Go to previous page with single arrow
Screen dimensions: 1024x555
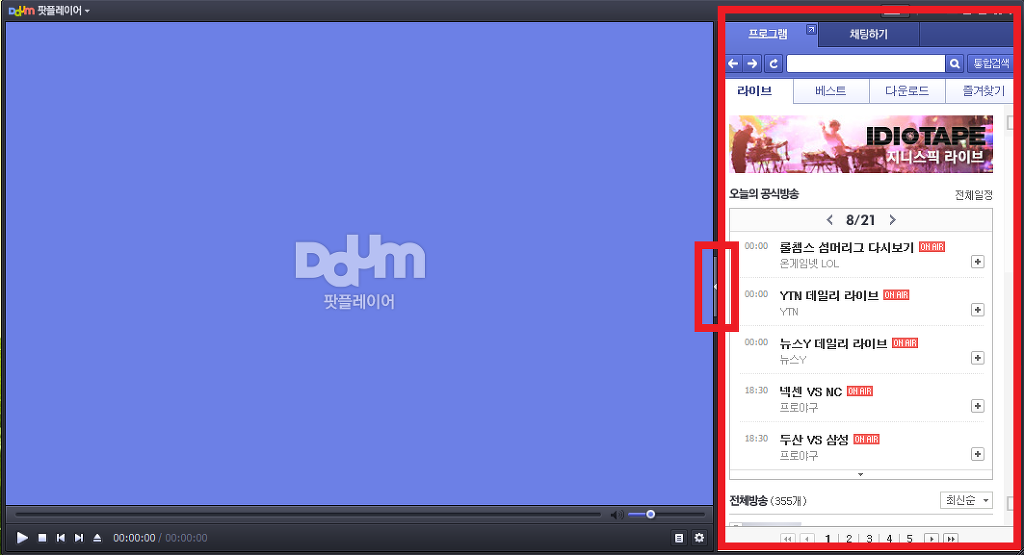[808, 539]
